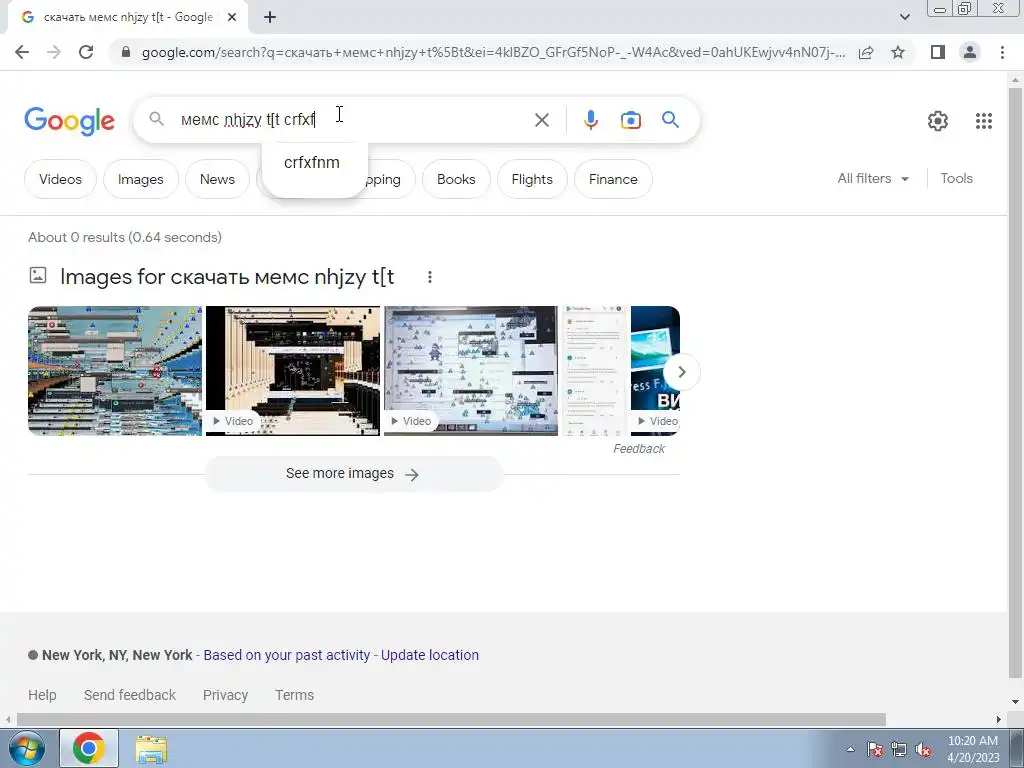
Task: Click the Google logo
Action: coord(70,121)
